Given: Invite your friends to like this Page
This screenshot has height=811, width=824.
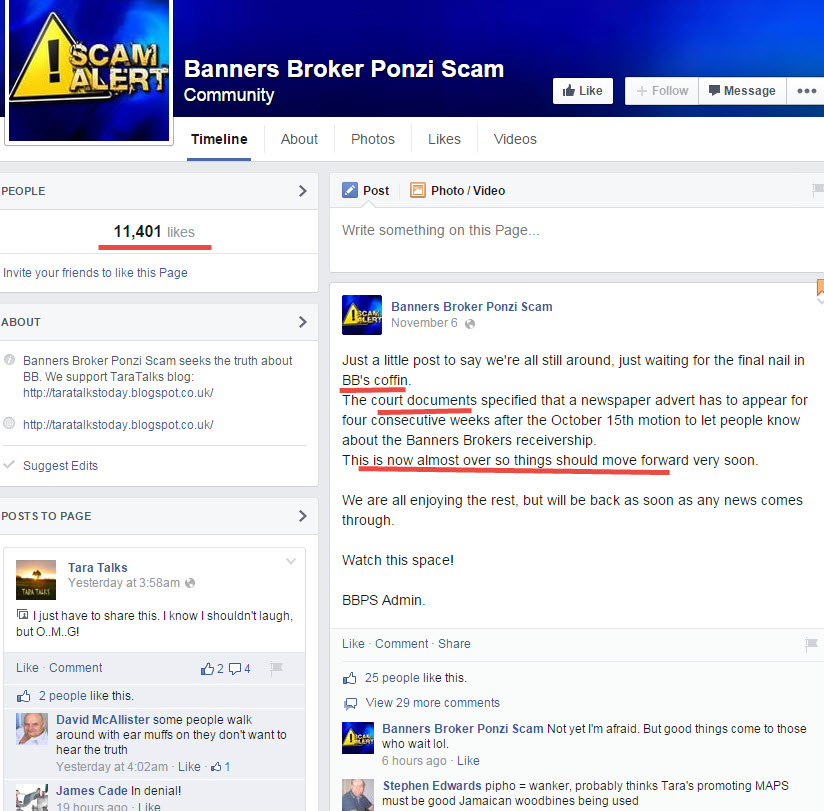Looking at the screenshot, I should tap(95, 273).
